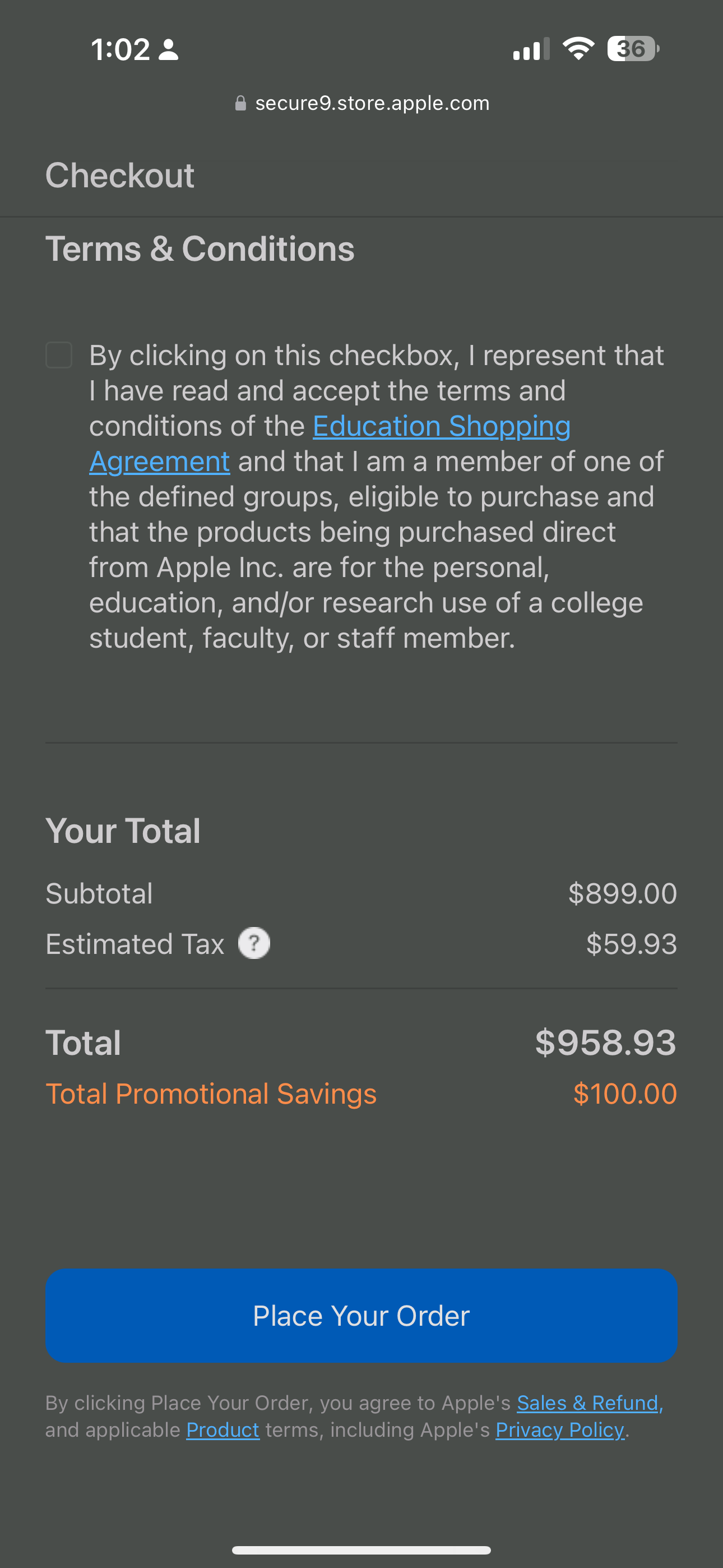Tap the secure9.store.apple.com address text
This screenshot has height=1568, width=723.
pos(372,104)
